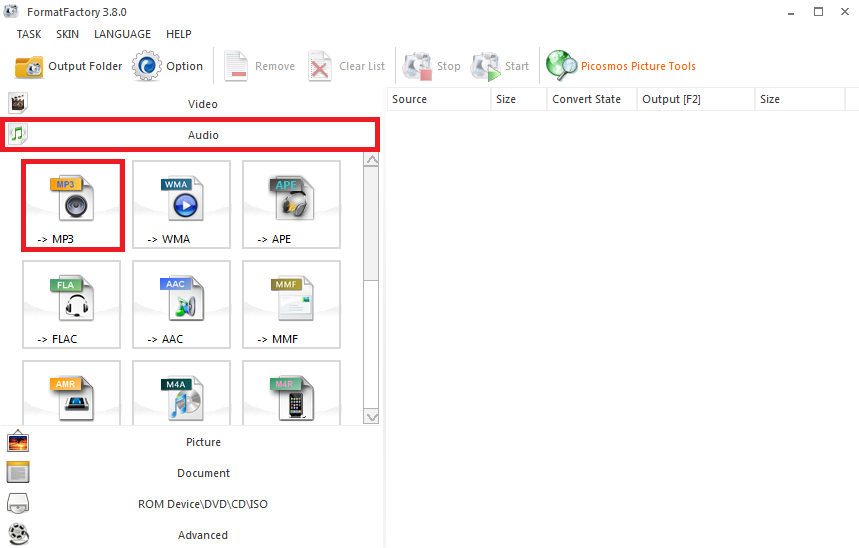Click the Remove toolbar button
The height and width of the screenshot is (548, 859).
(259, 66)
